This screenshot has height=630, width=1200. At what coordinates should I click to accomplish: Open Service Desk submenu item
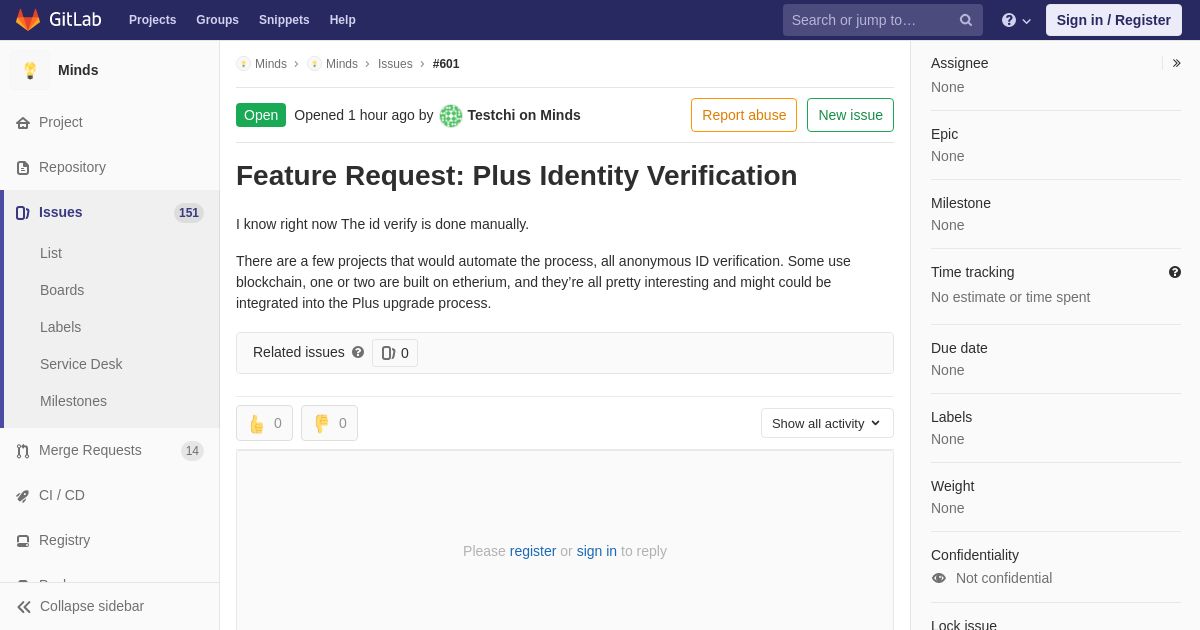(81, 364)
